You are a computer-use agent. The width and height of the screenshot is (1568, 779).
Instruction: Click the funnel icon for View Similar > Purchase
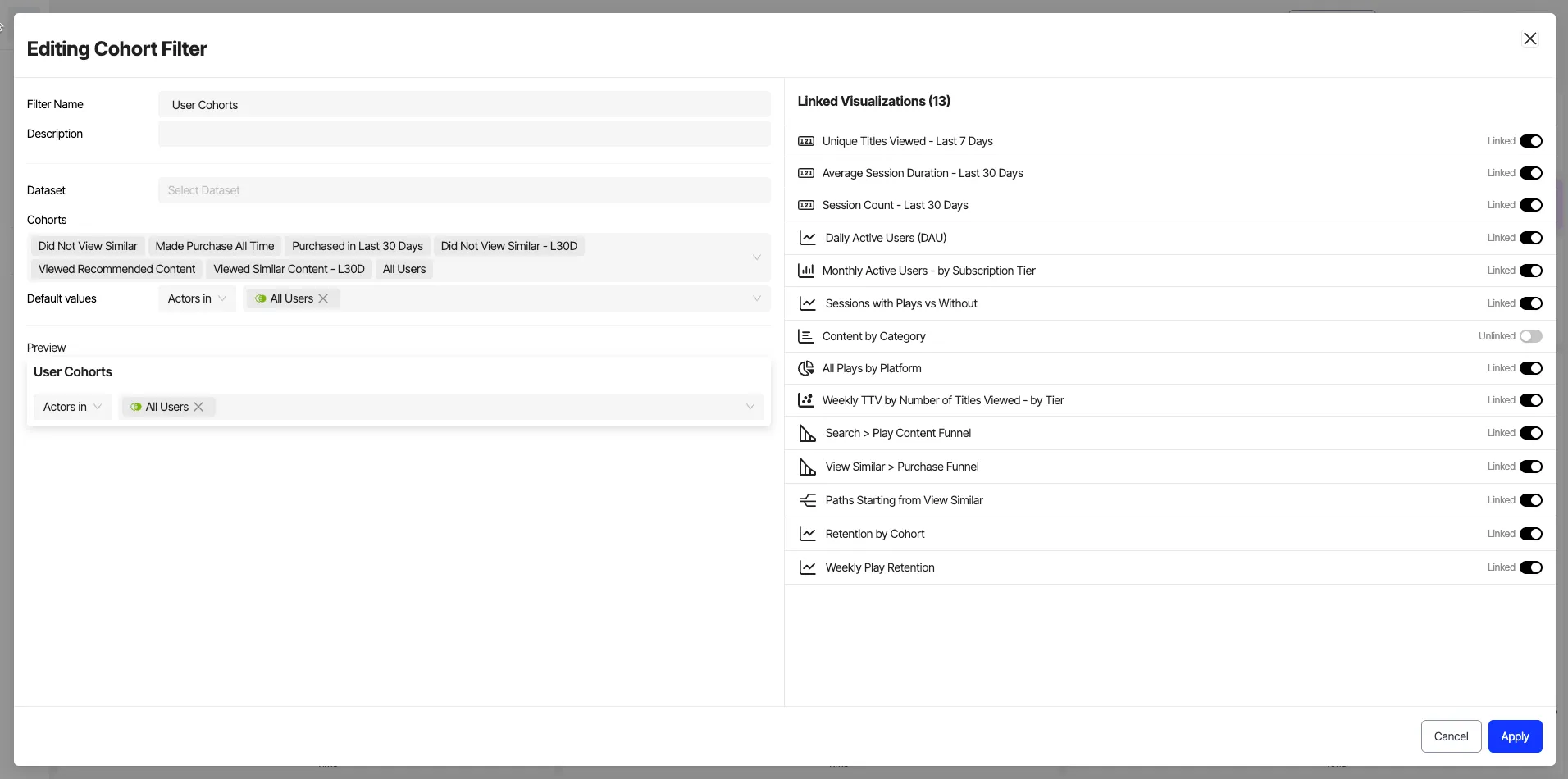tap(808, 467)
